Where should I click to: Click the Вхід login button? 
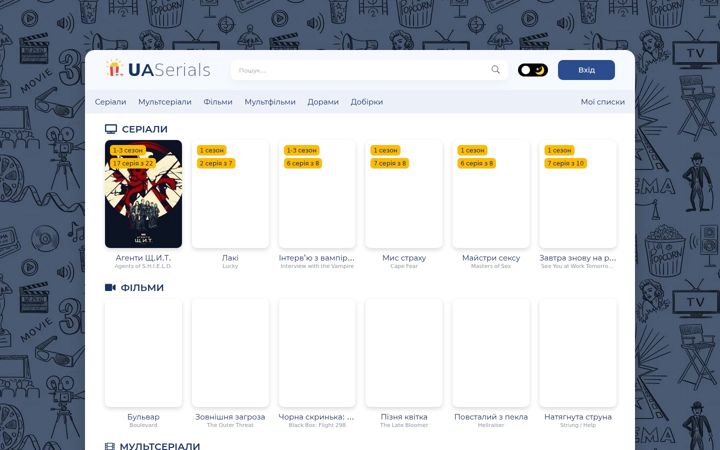pos(586,70)
